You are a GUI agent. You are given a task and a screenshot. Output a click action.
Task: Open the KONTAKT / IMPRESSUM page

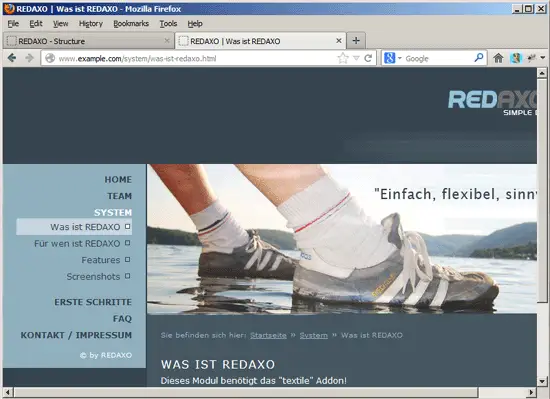[76, 335]
